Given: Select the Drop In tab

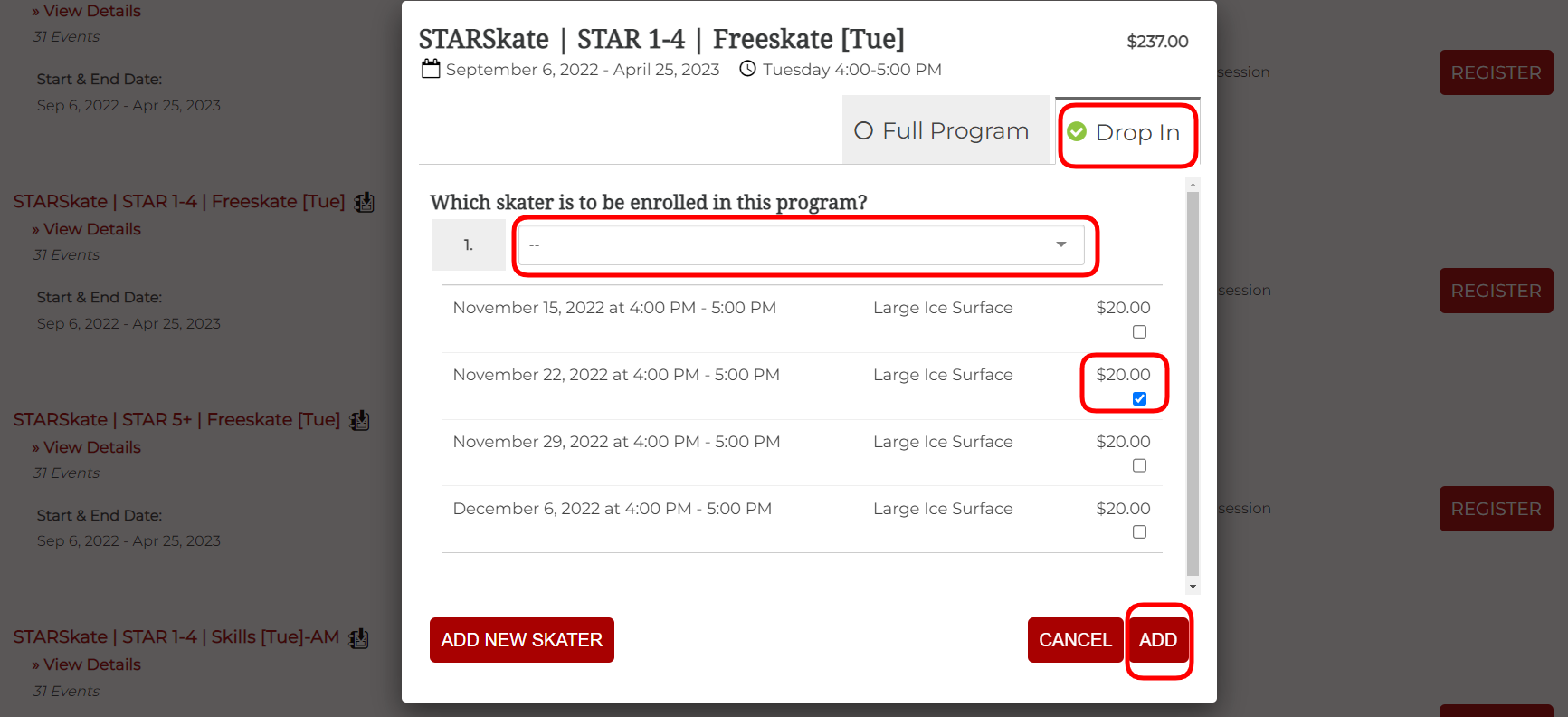Looking at the screenshot, I should coord(1127,132).
